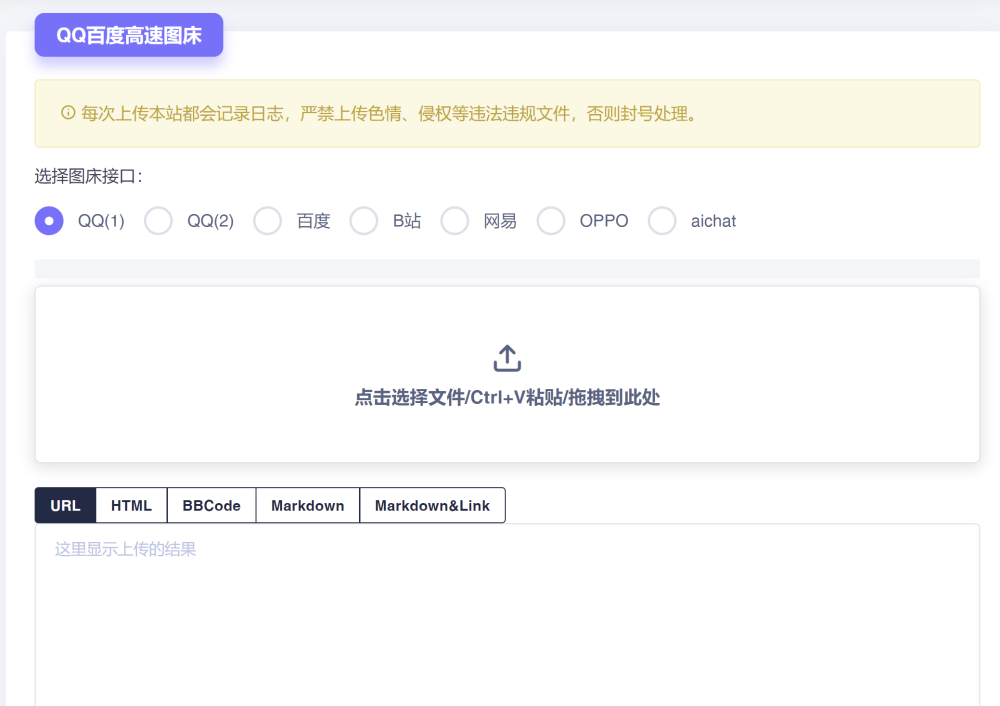Choose the QQ(2) image host option

tap(159, 221)
